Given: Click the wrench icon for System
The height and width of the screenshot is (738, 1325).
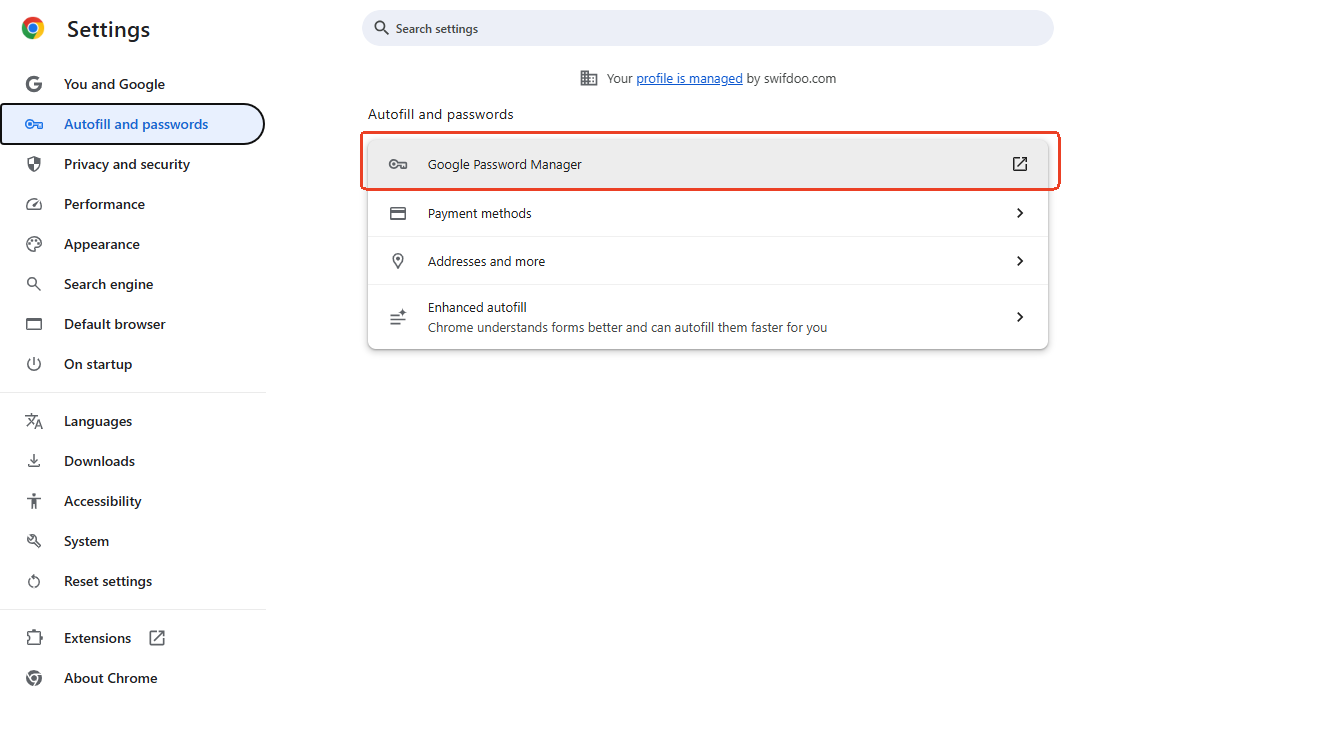Looking at the screenshot, I should [34, 541].
